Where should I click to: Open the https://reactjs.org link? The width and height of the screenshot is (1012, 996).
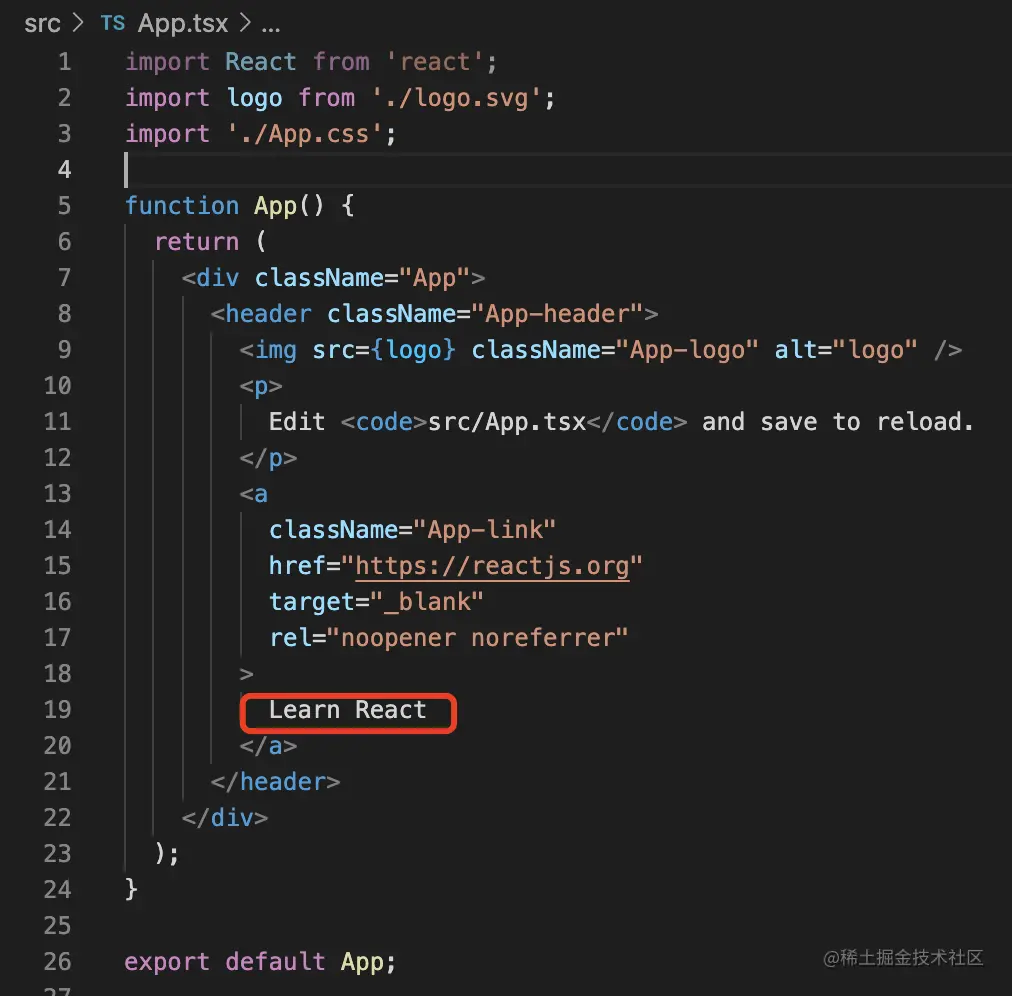pyautogui.click(x=492, y=565)
